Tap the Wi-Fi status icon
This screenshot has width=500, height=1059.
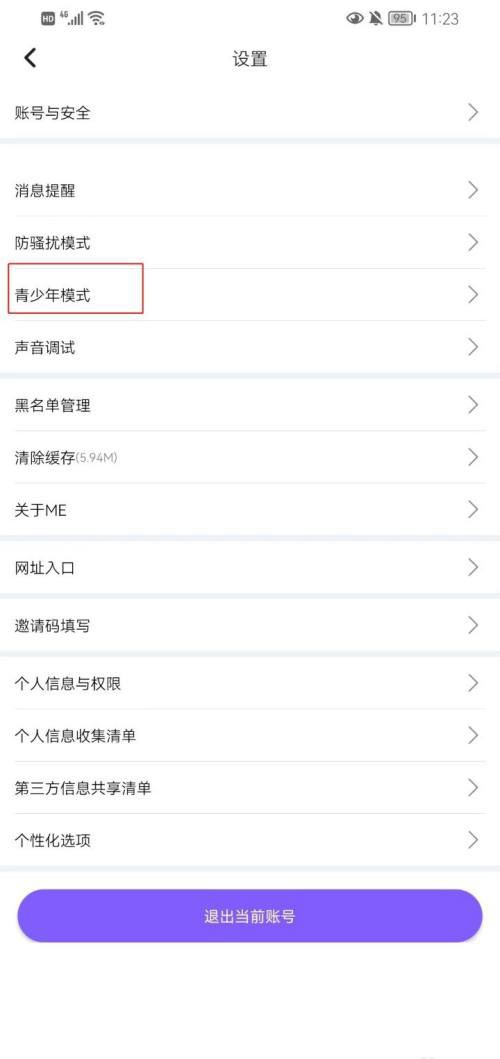(97, 18)
